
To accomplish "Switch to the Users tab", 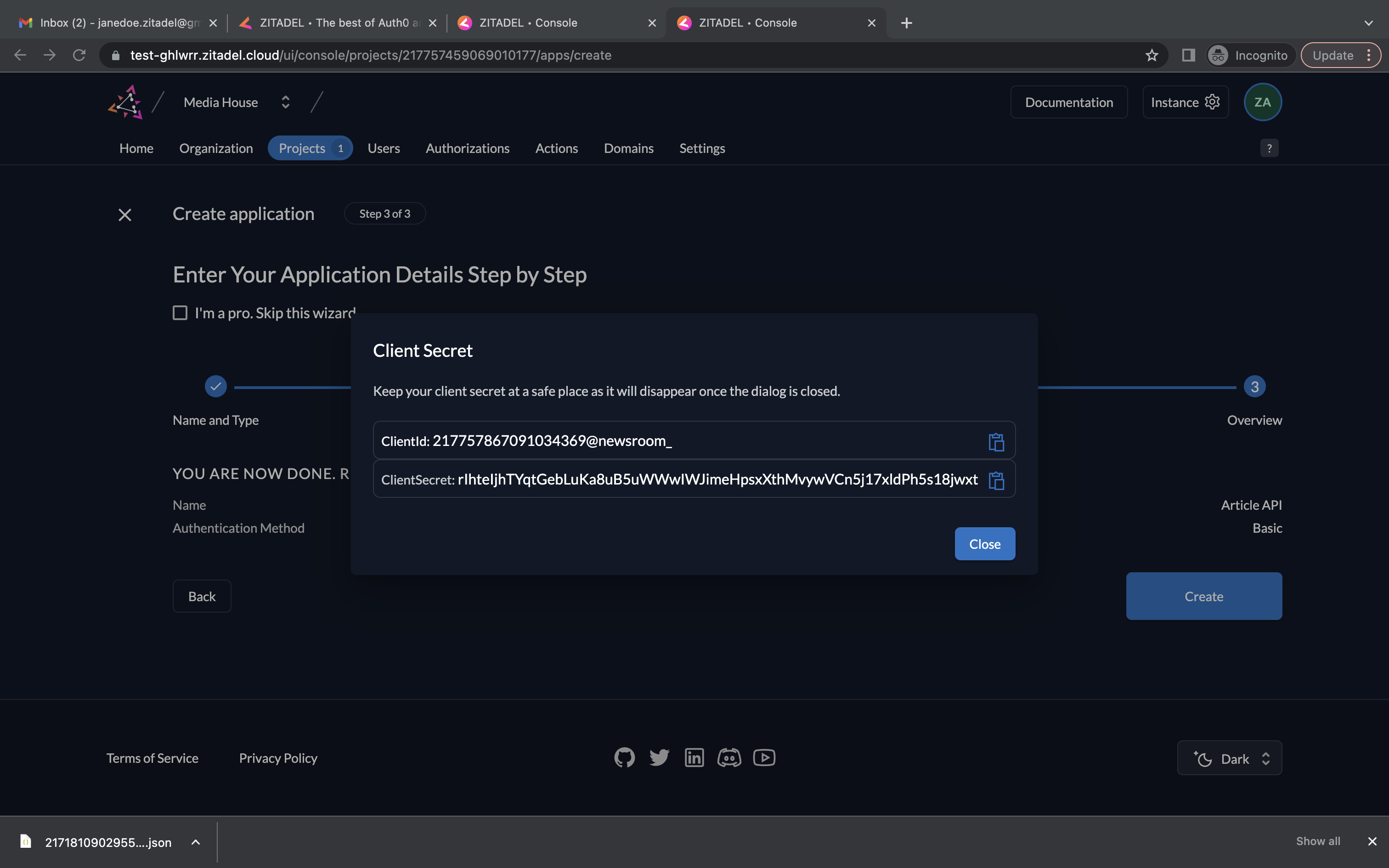I will [x=384, y=148].
